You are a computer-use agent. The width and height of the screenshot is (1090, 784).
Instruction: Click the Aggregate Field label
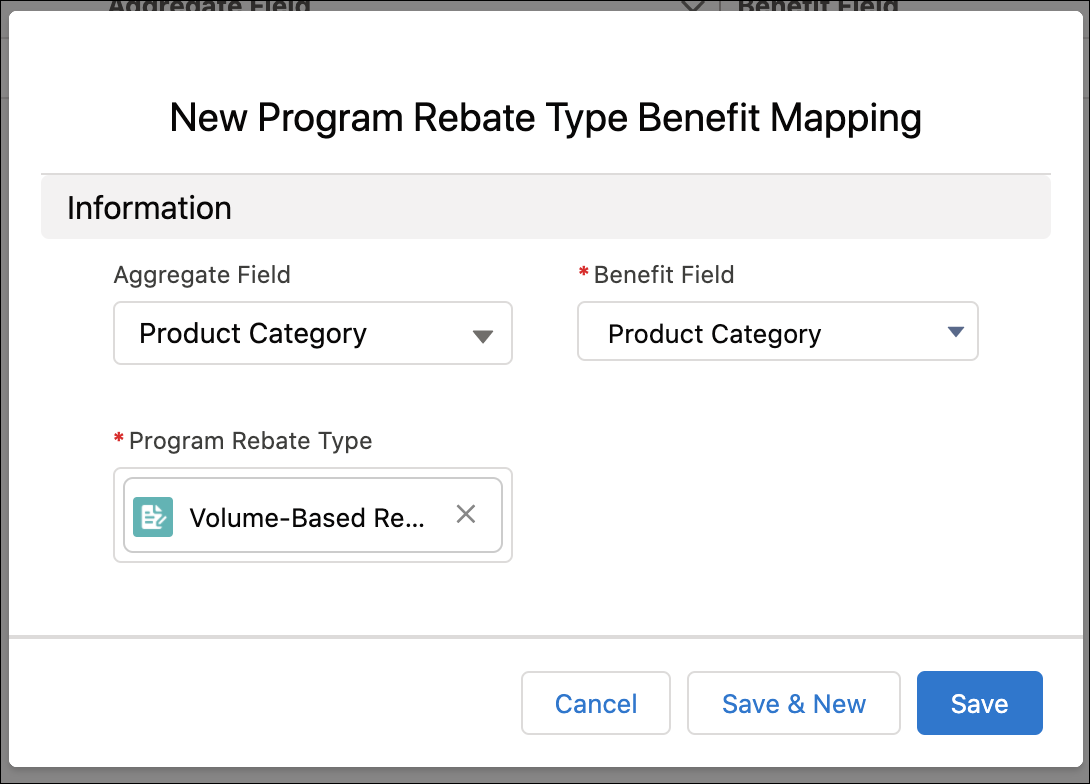coord(202,274)
